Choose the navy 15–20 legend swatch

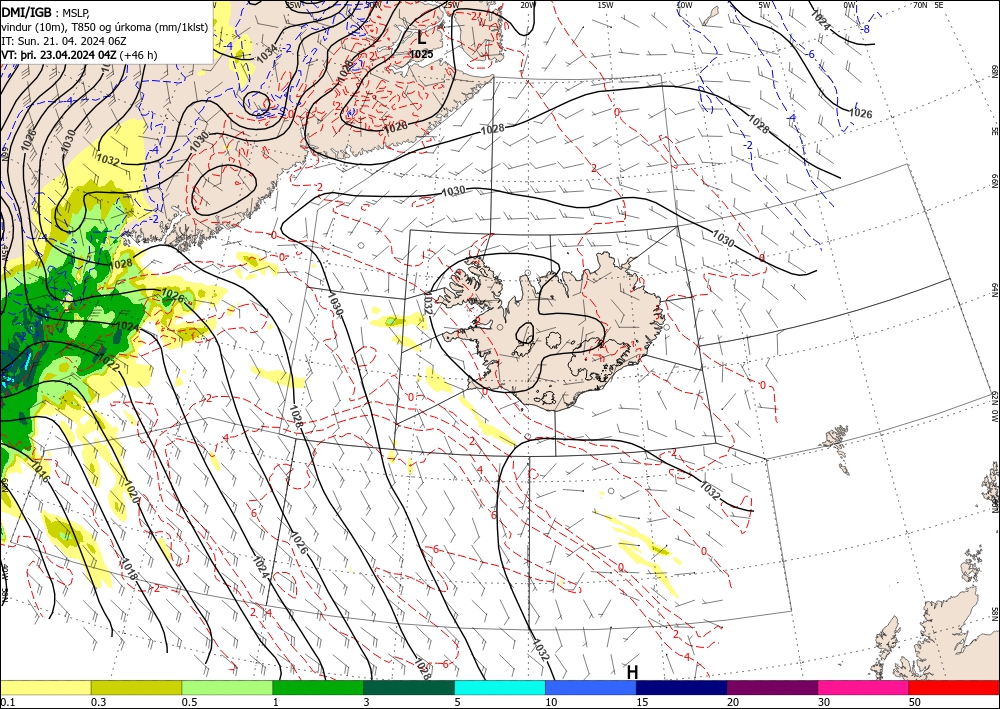click(x=682, y=687)
